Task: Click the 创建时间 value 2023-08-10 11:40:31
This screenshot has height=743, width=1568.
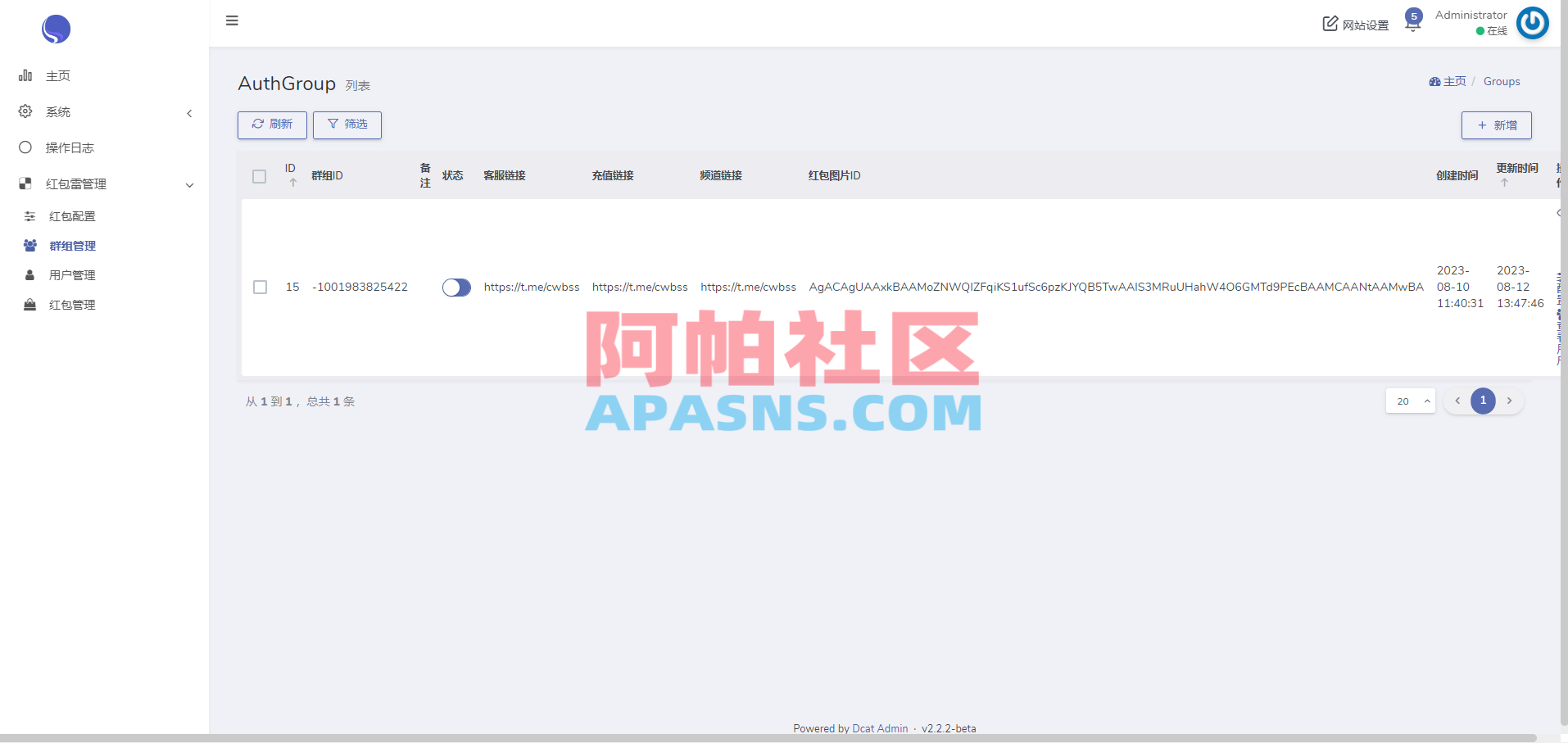Action: 1460,287
